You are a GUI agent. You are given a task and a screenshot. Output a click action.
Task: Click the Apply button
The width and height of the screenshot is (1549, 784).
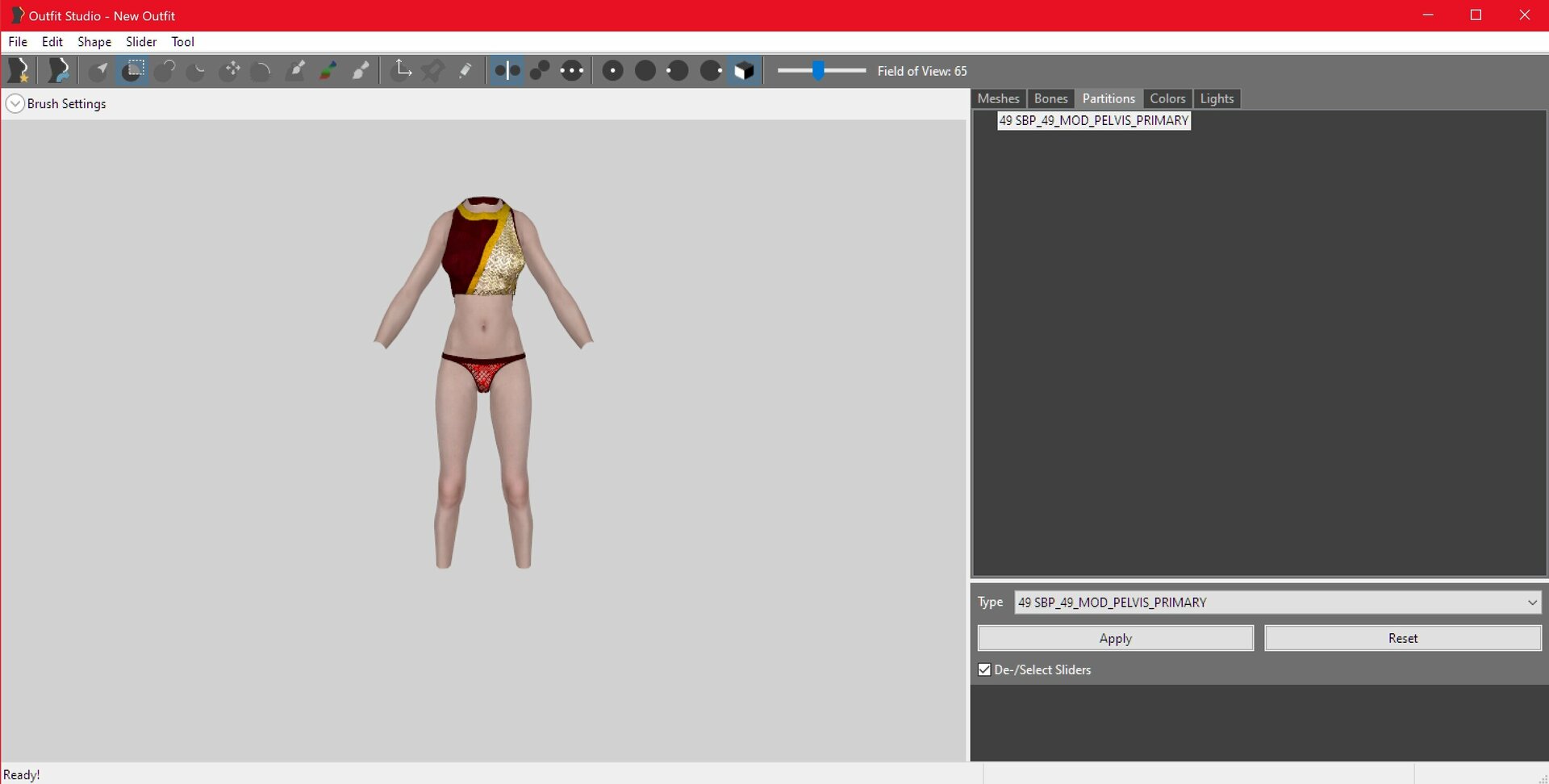1116,638
